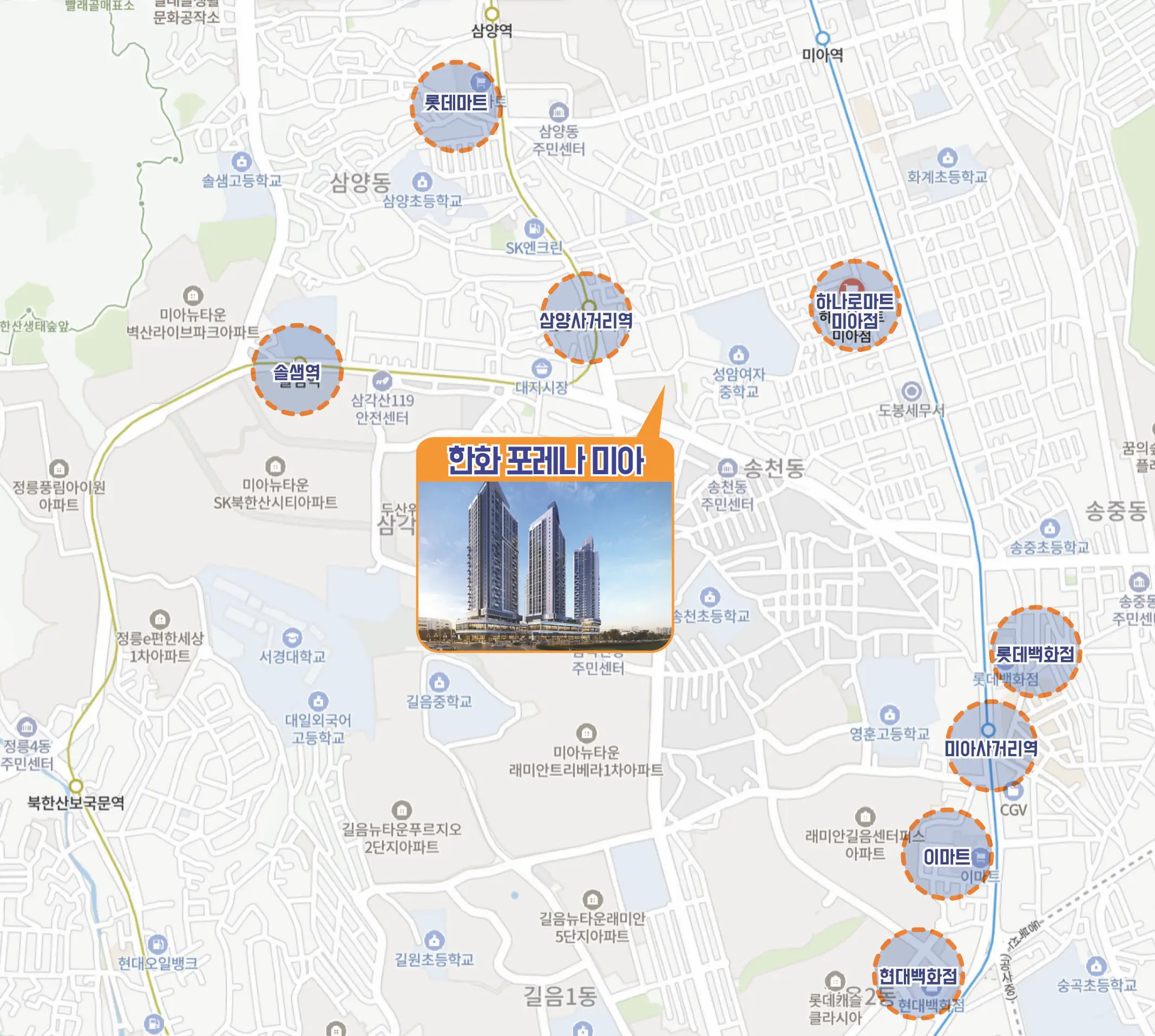Click the 하나로마트 미아점 circle label
The width and height of the screenshot is (1155, 1036).
click(x=855, y=306)
